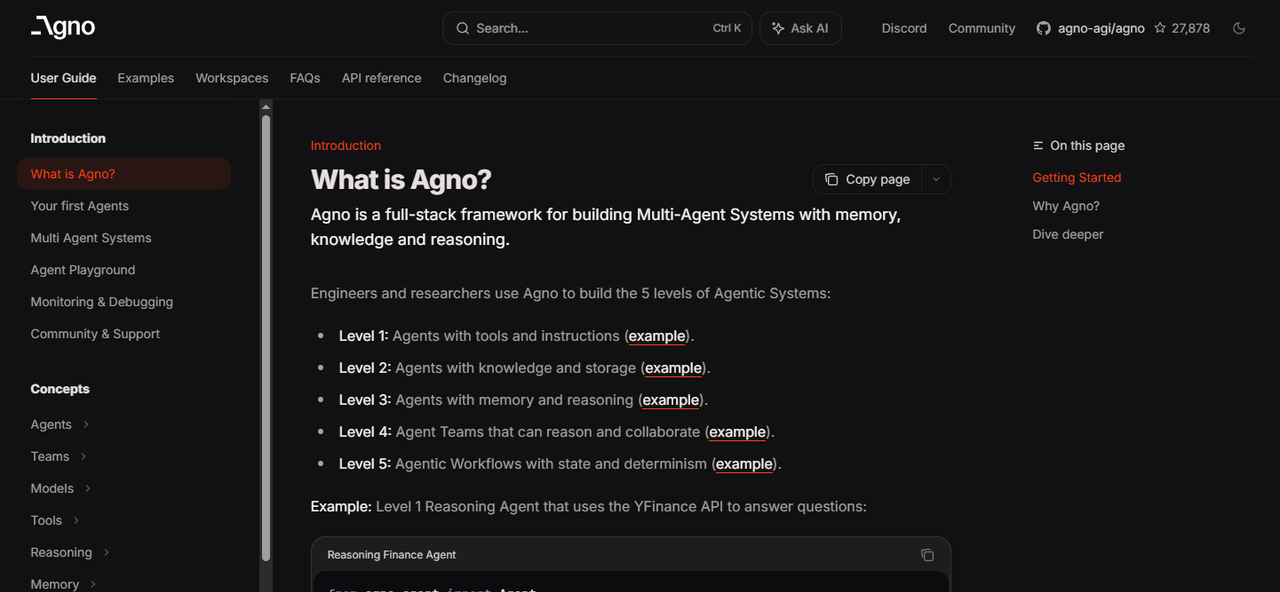Switch to the Examples tab
Image resolution: width=1280 pixels, height=592 pixels.
coord(145,78)
